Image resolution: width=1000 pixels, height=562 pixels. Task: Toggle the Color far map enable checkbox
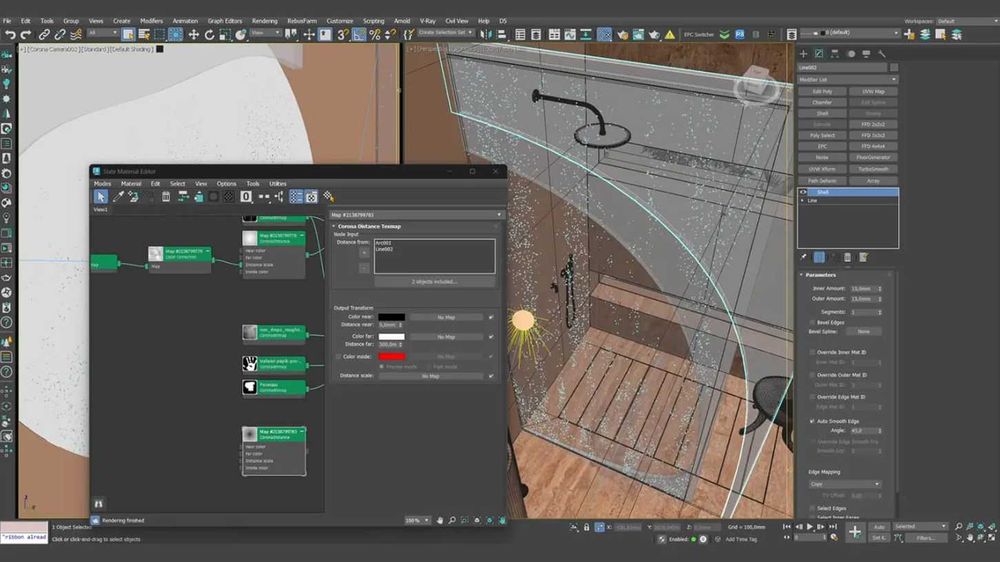491,337
